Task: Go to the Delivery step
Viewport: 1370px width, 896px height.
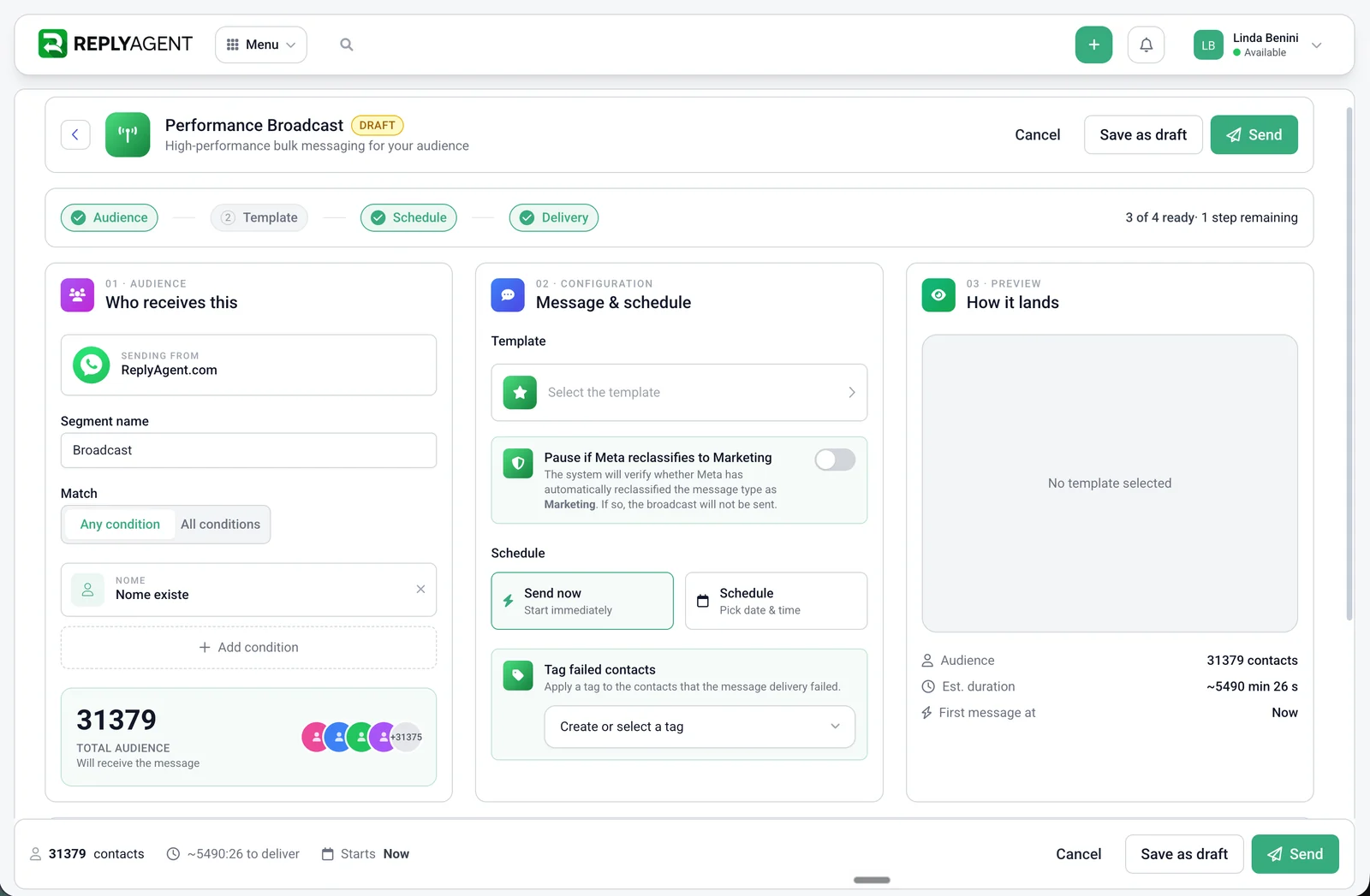Action: 554,217
